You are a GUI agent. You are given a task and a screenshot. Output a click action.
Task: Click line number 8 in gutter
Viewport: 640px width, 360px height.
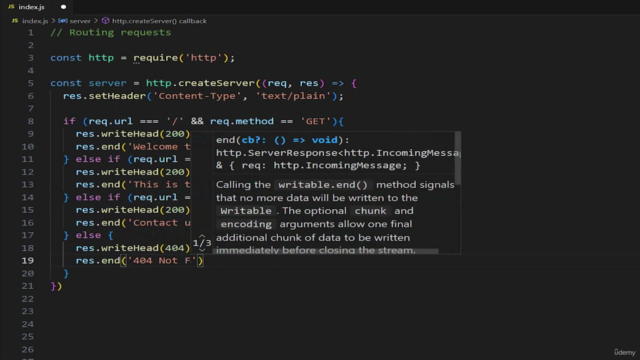31,121
